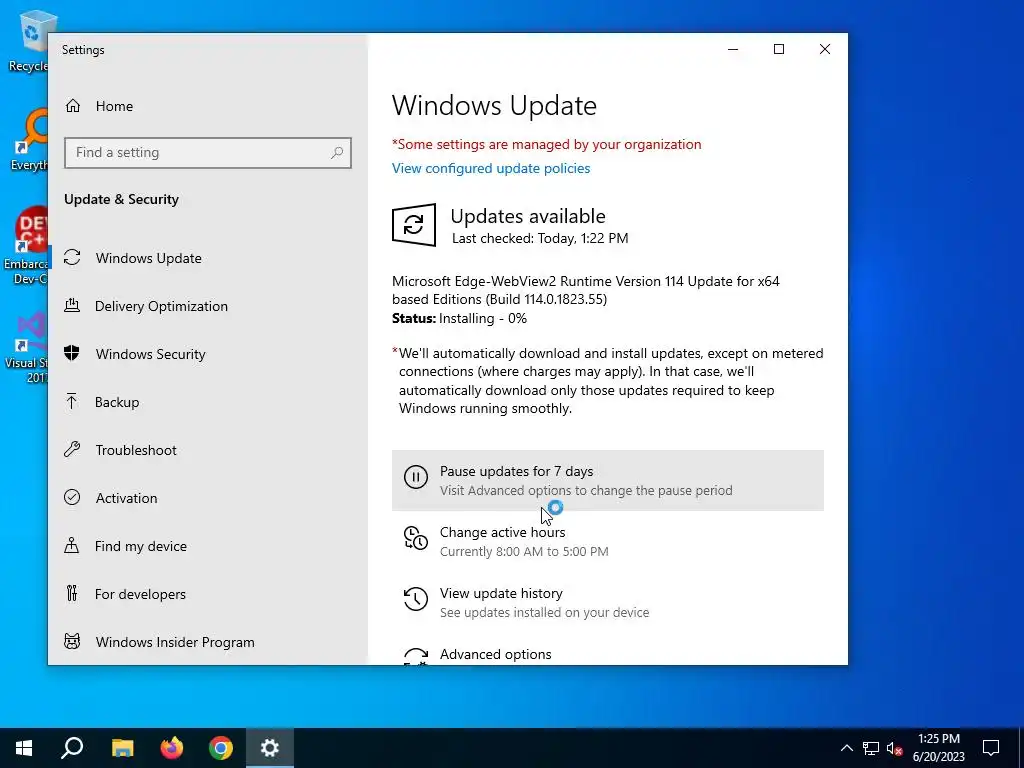Switch to the Backup page

pyautogui.click(x=117, y=402)
